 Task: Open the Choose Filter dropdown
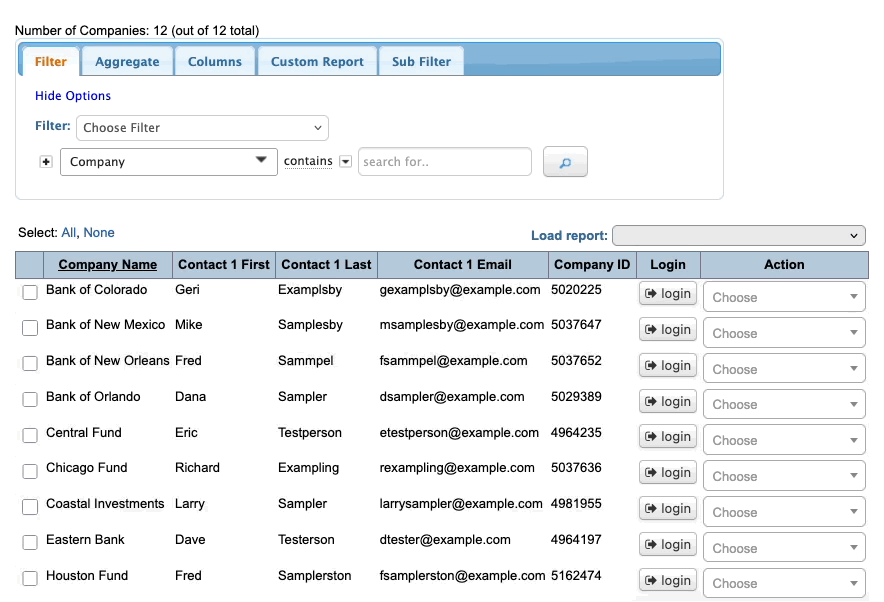coord(202,128)
